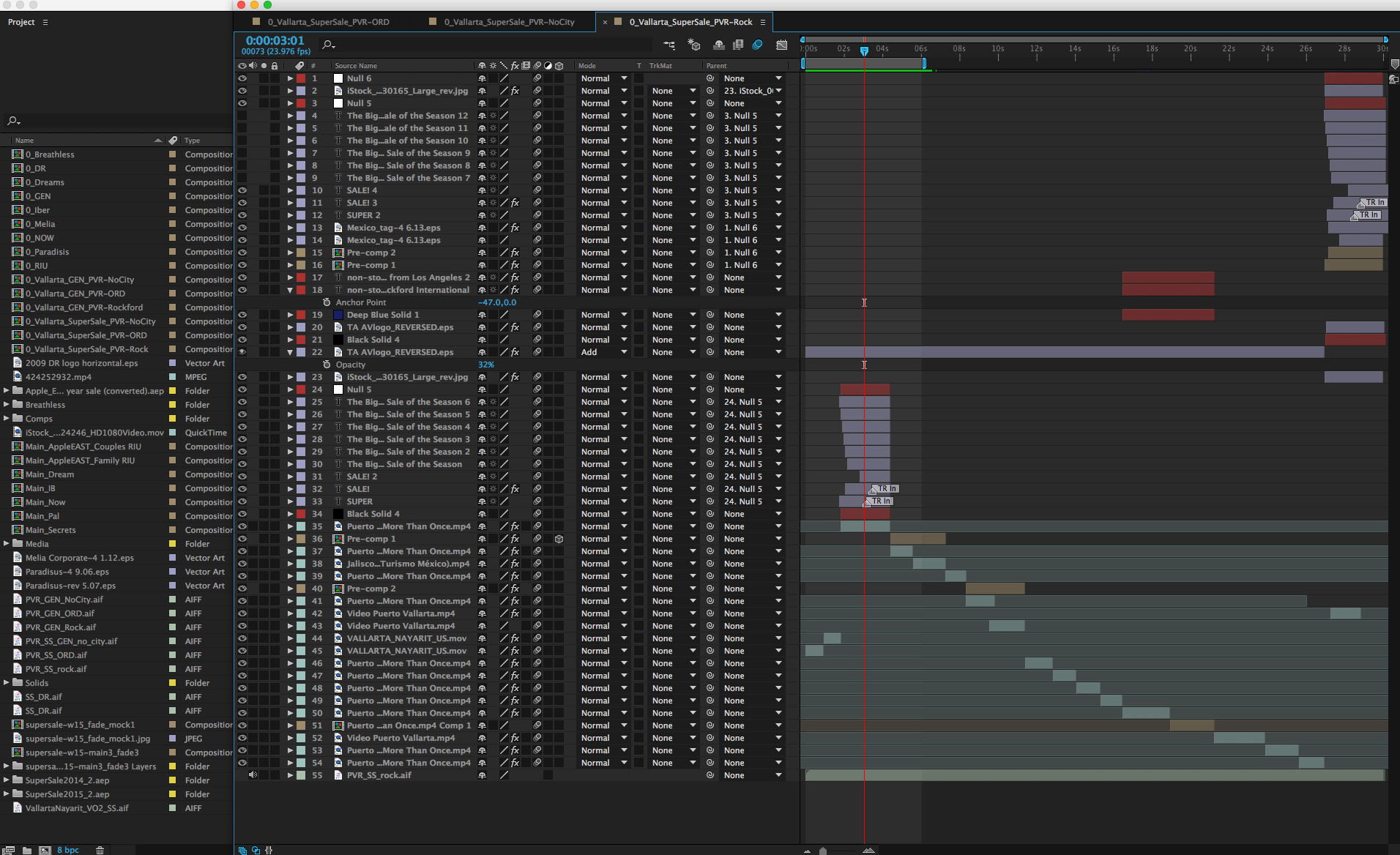Toggle Layer Switches pane at timeline bottom
Viewport: 1400px width, 855px height.
click(242, 850)
